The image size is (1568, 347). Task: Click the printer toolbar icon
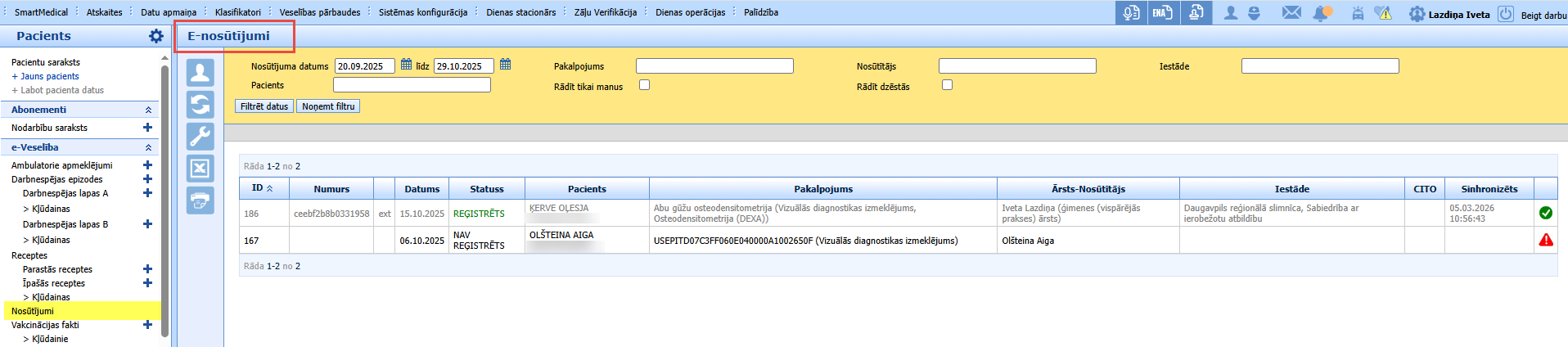tap(201, 201)
